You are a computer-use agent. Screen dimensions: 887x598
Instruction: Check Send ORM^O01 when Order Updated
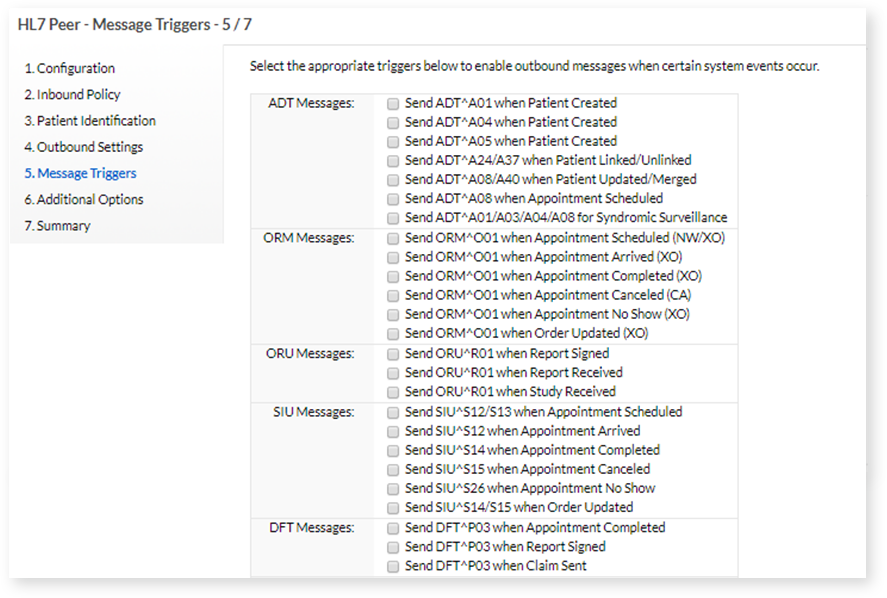click(393, 332)
